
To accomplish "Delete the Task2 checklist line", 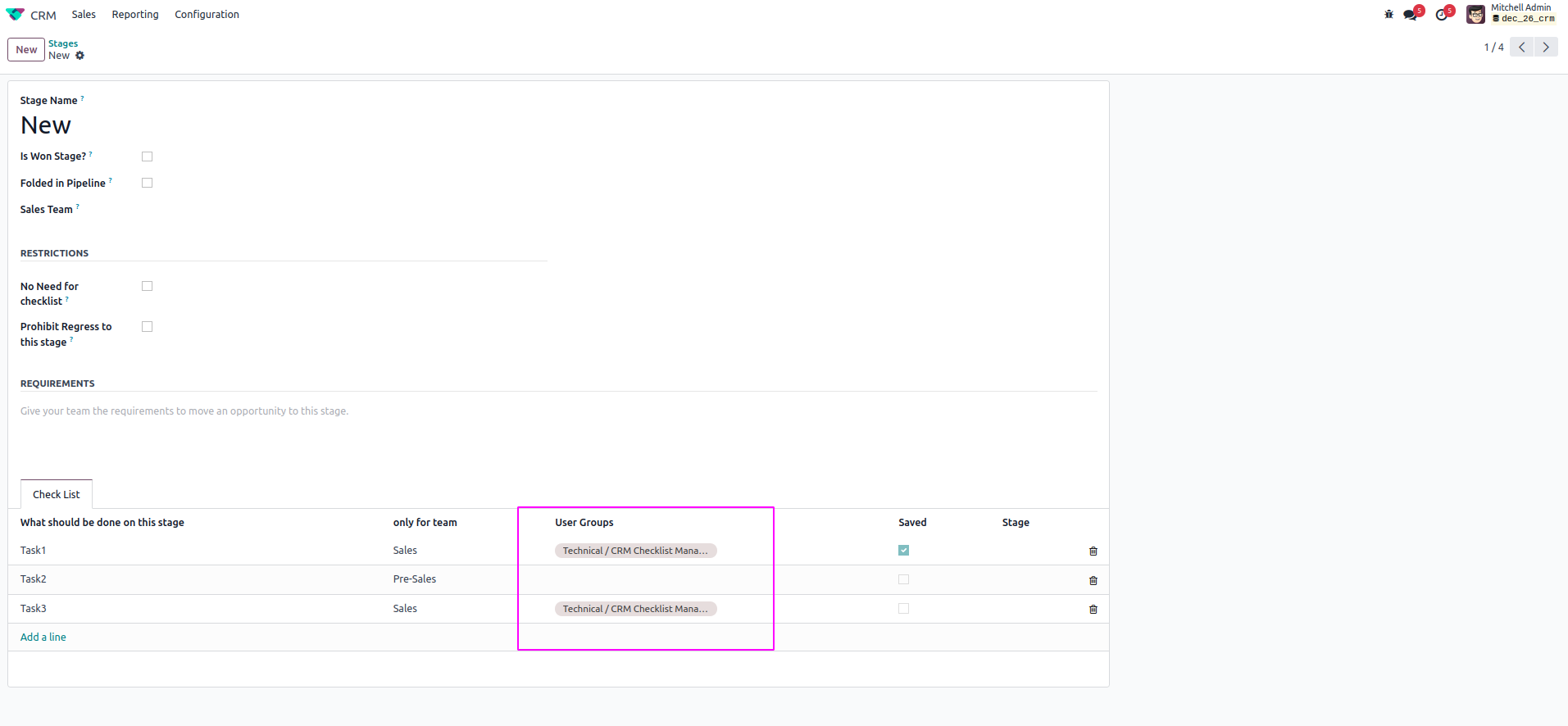I will click(x=1093, y=581).
